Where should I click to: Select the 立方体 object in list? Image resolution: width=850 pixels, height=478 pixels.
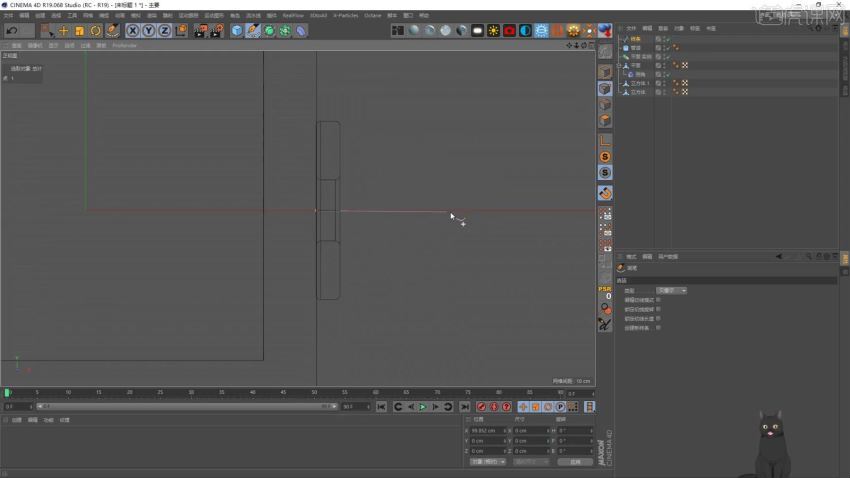pyautogui.click(x=638, y=92)
